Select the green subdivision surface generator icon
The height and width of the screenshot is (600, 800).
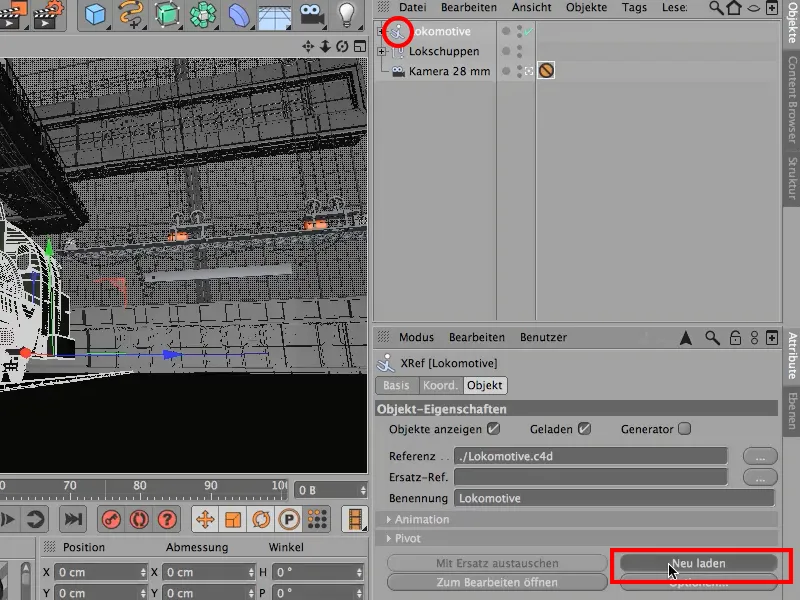point(167,14)
